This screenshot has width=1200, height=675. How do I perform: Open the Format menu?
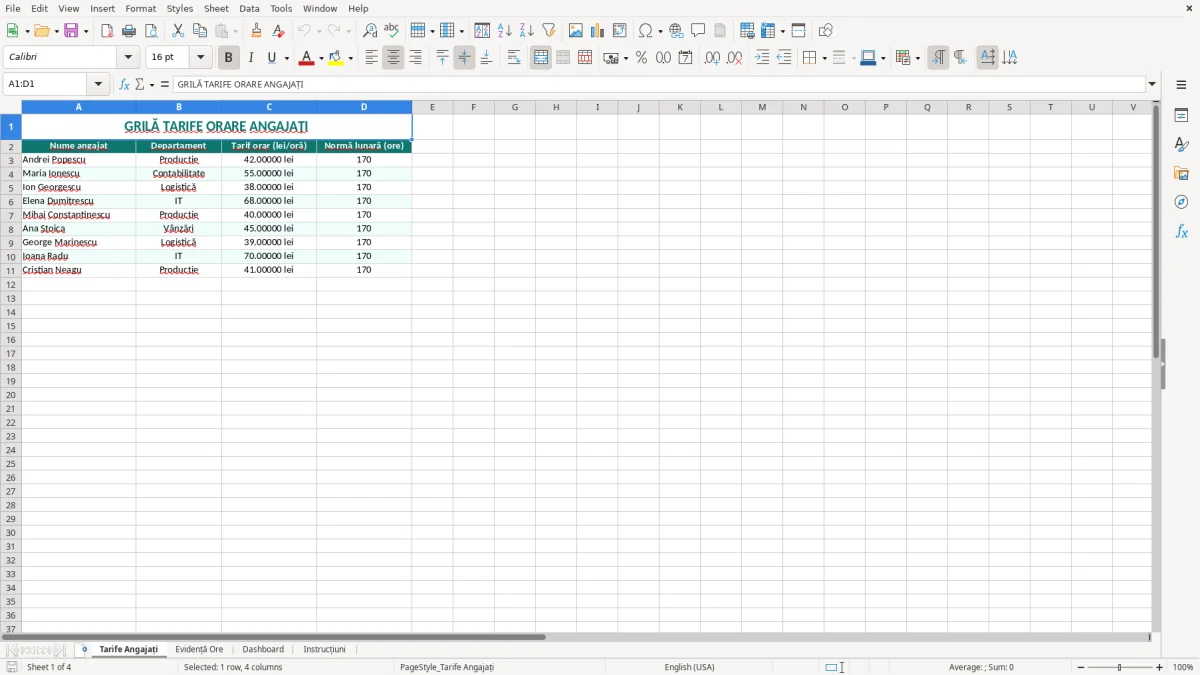140,8
